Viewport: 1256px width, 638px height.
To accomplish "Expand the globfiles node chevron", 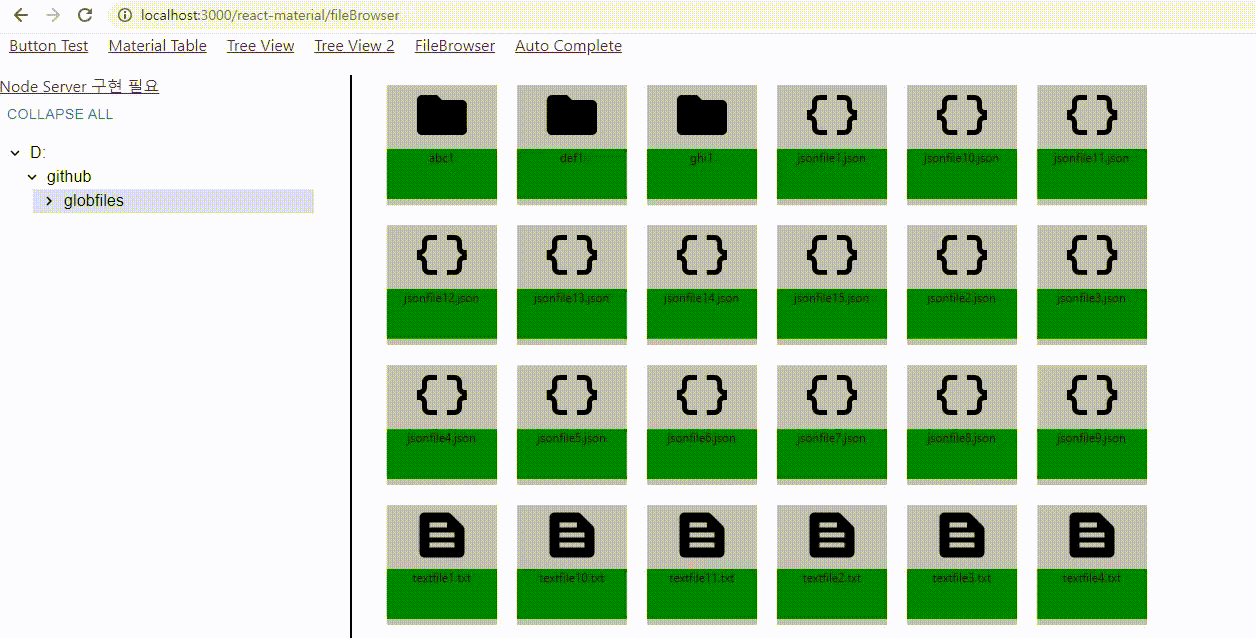I will [x=49, y=201].
